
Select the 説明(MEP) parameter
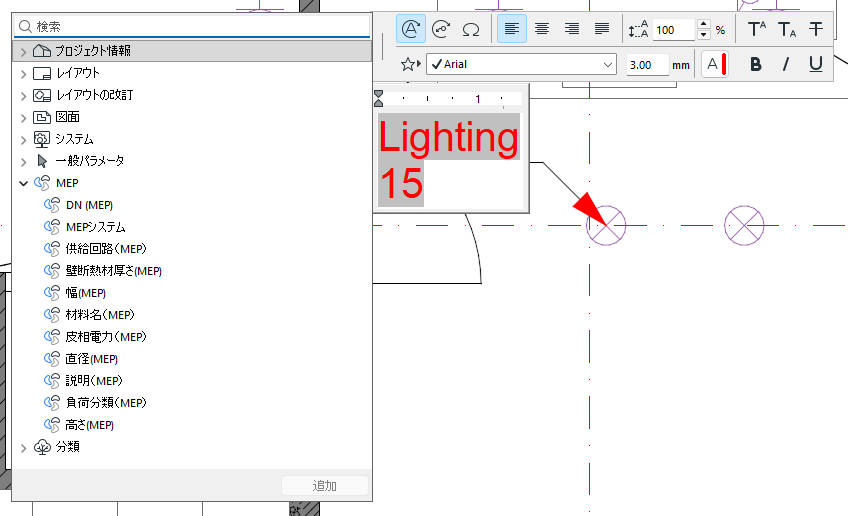click(192, 381)
